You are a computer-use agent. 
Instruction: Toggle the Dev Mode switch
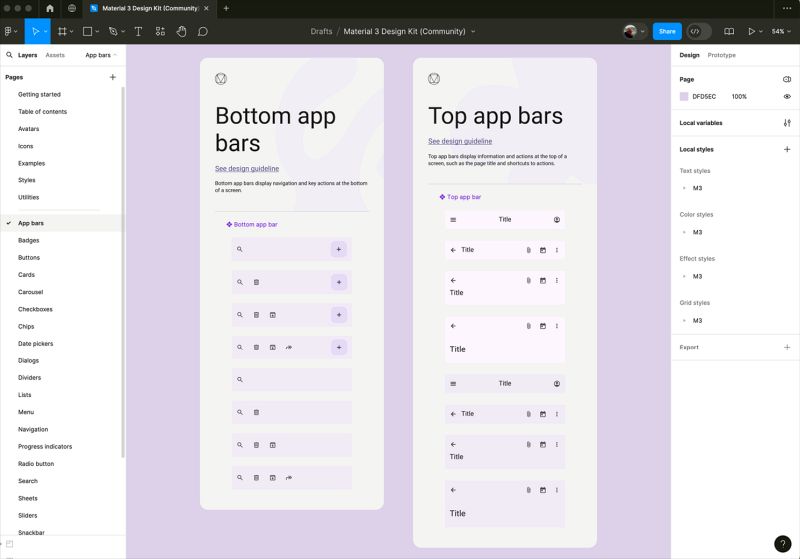(698, 31)
